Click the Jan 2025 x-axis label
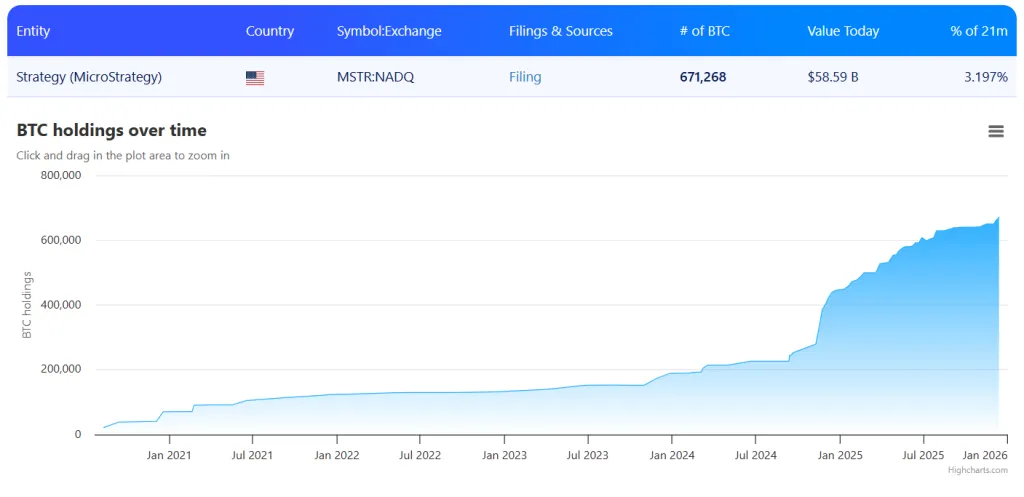The image size is (1024, 497). click(x=840, y=455)
